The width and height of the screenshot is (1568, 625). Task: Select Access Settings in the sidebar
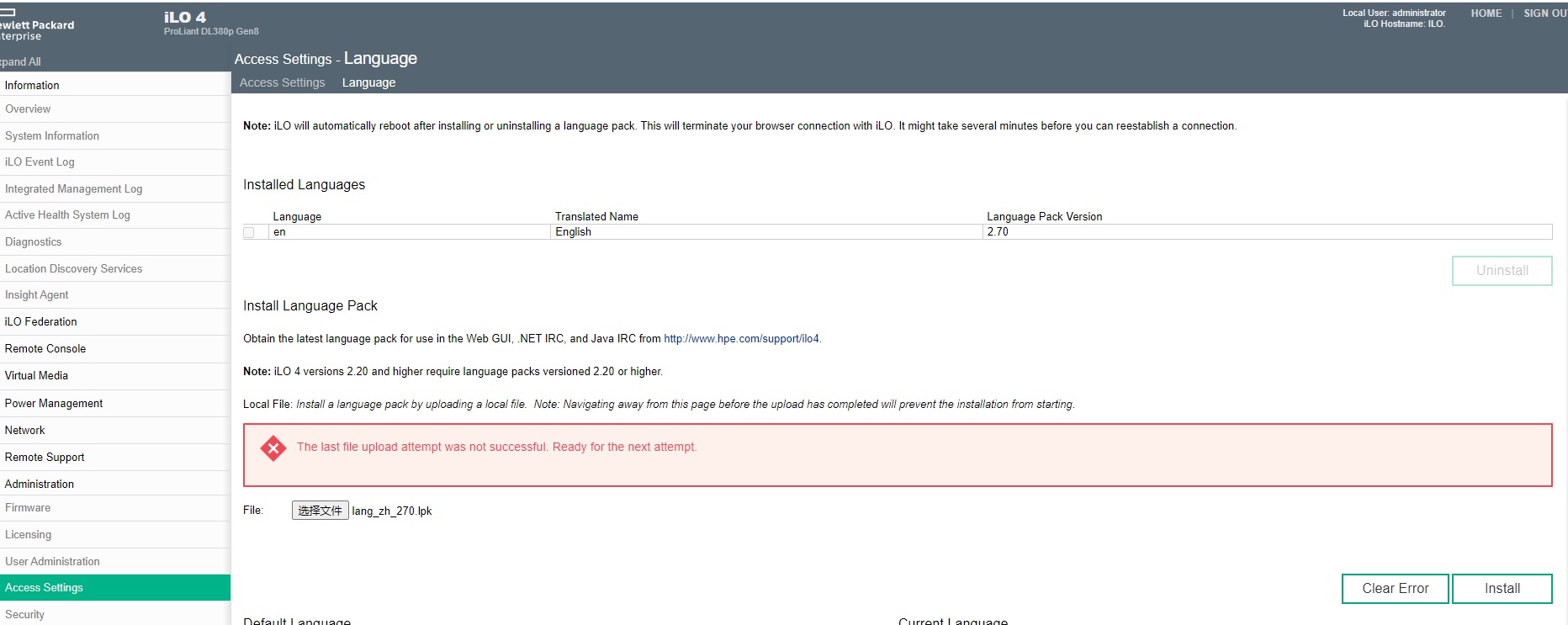(115, 587)
